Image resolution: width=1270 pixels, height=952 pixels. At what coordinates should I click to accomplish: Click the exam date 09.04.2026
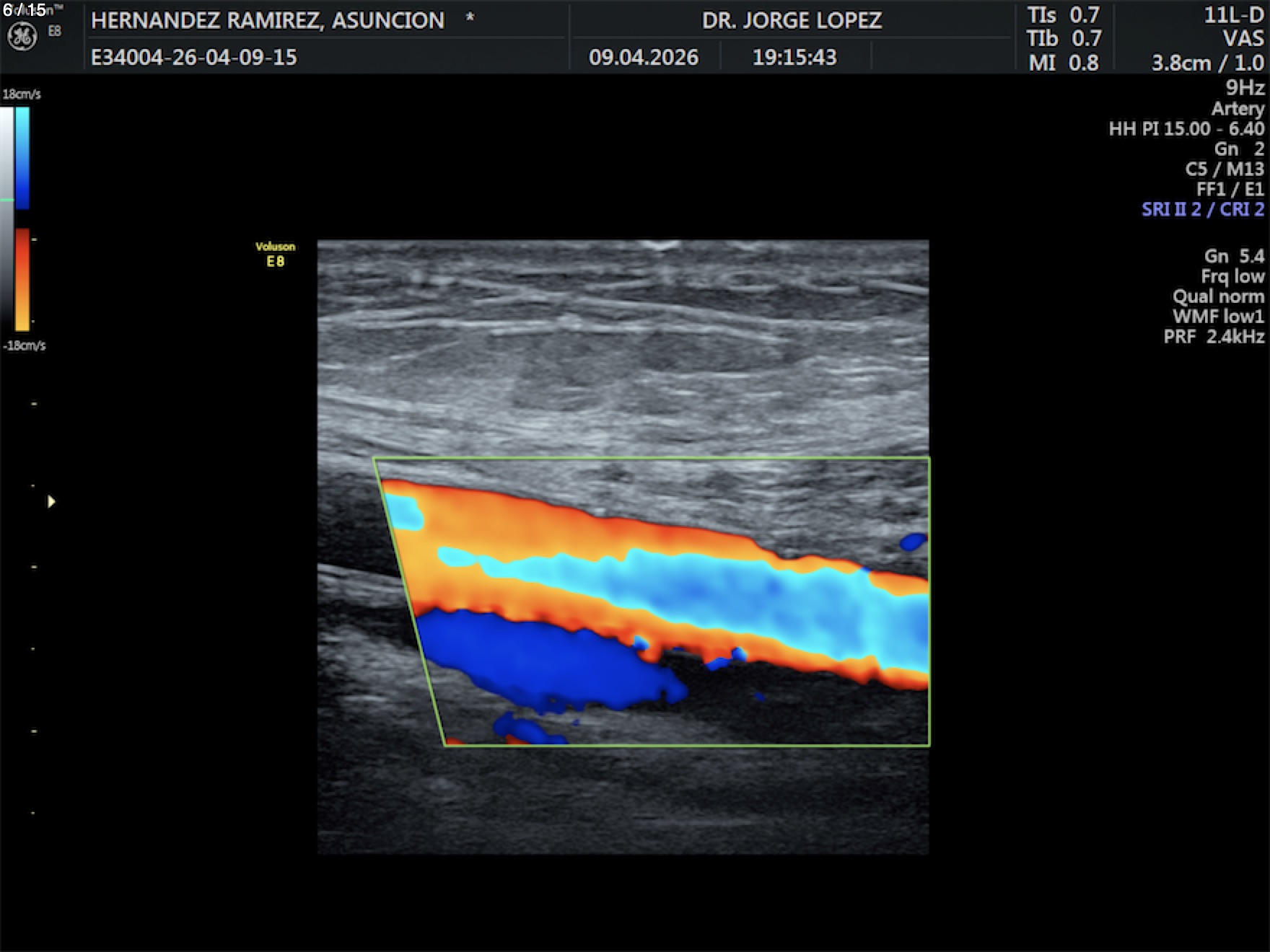click(644, 58)
